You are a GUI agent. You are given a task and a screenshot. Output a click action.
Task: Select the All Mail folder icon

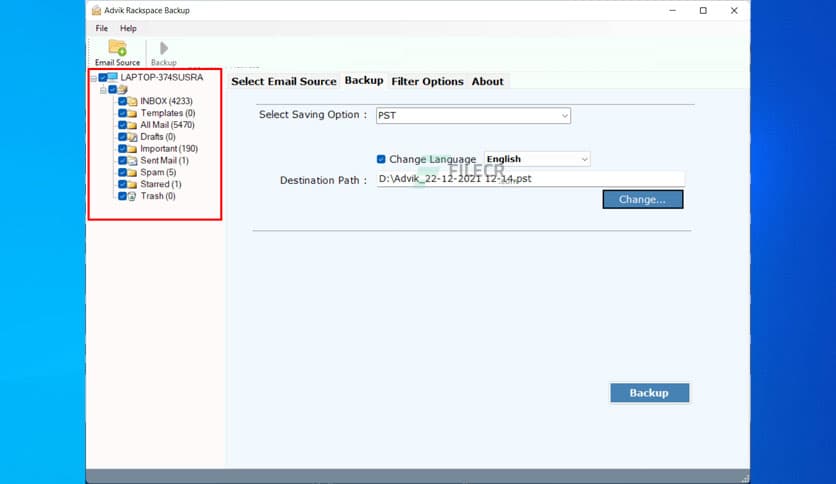[132, 125]
